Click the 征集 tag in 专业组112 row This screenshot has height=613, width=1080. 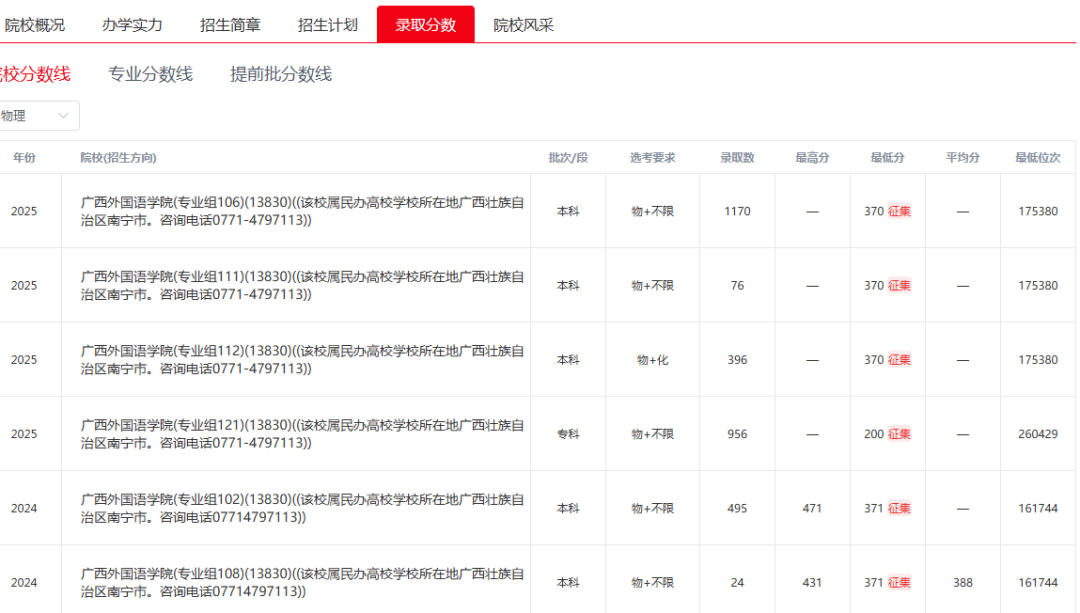point(900,360)
